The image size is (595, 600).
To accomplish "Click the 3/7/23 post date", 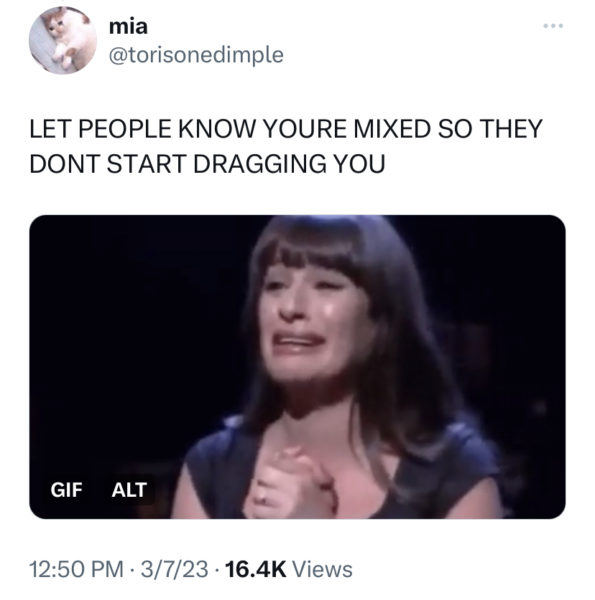I will 174,569.
